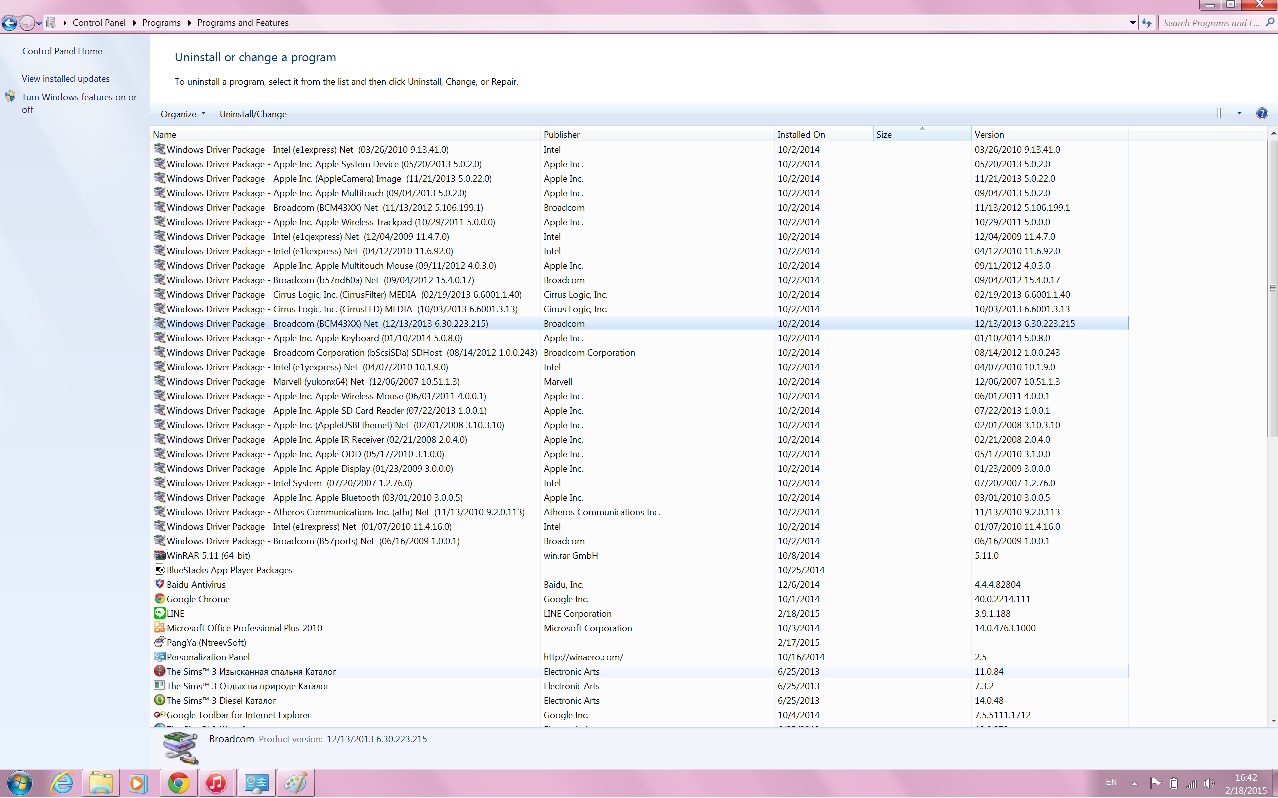This screenshot has width=1278, height=798.
Task: Sort the list by the Publisher column
Action: [x=657, y=134]
